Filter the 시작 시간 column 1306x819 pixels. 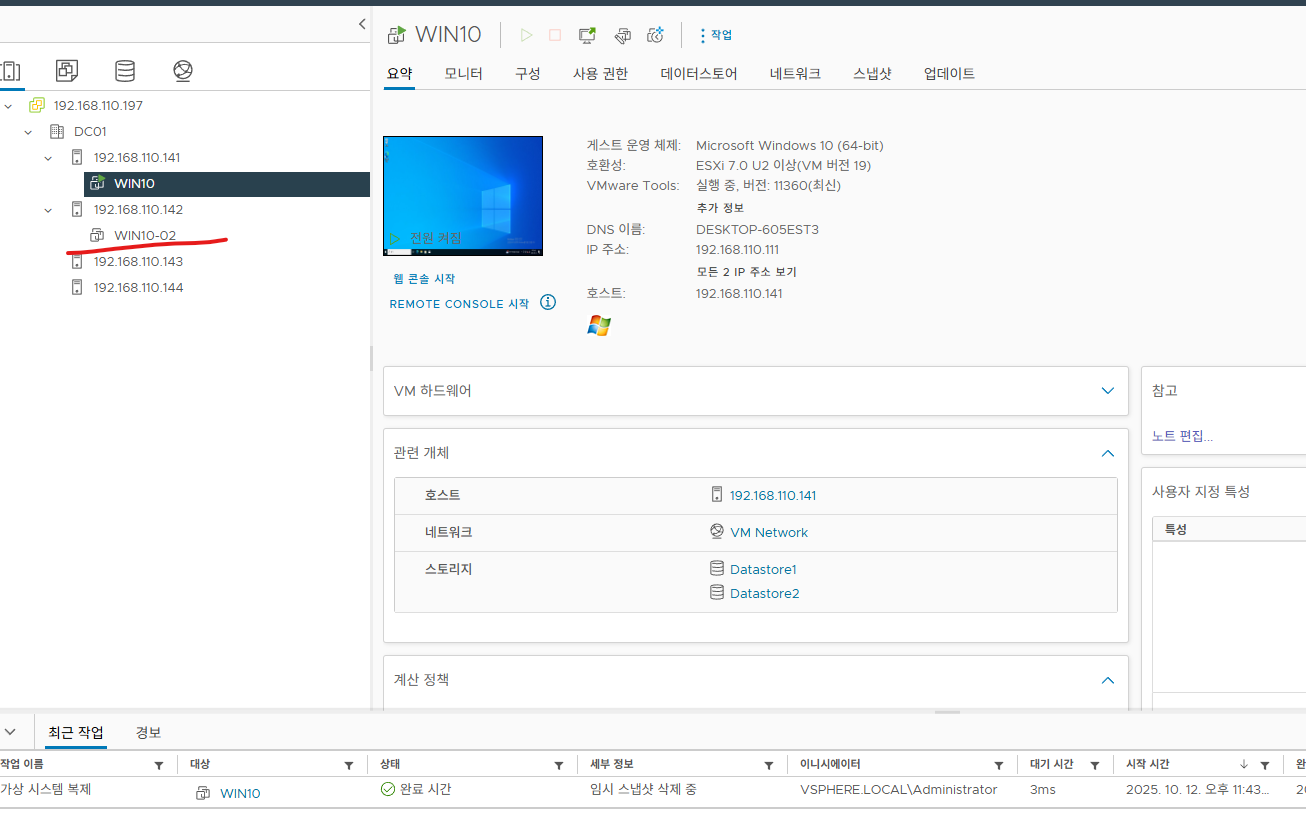coord(1265,765)
